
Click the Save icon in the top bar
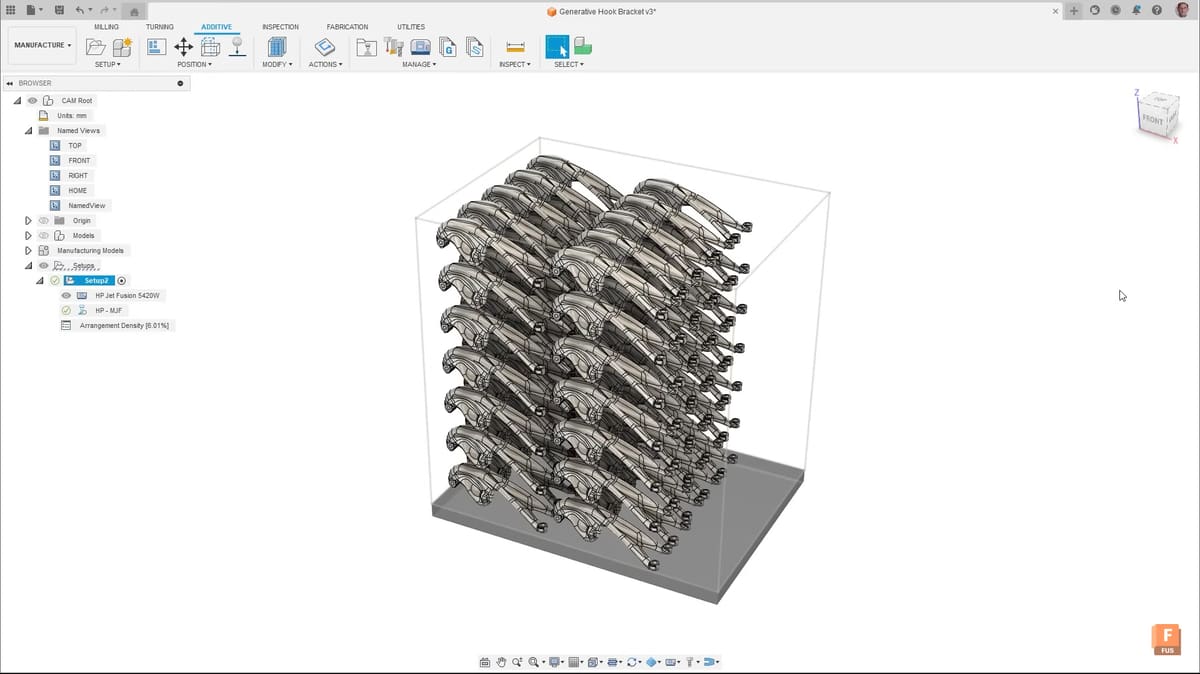point(59,10)
